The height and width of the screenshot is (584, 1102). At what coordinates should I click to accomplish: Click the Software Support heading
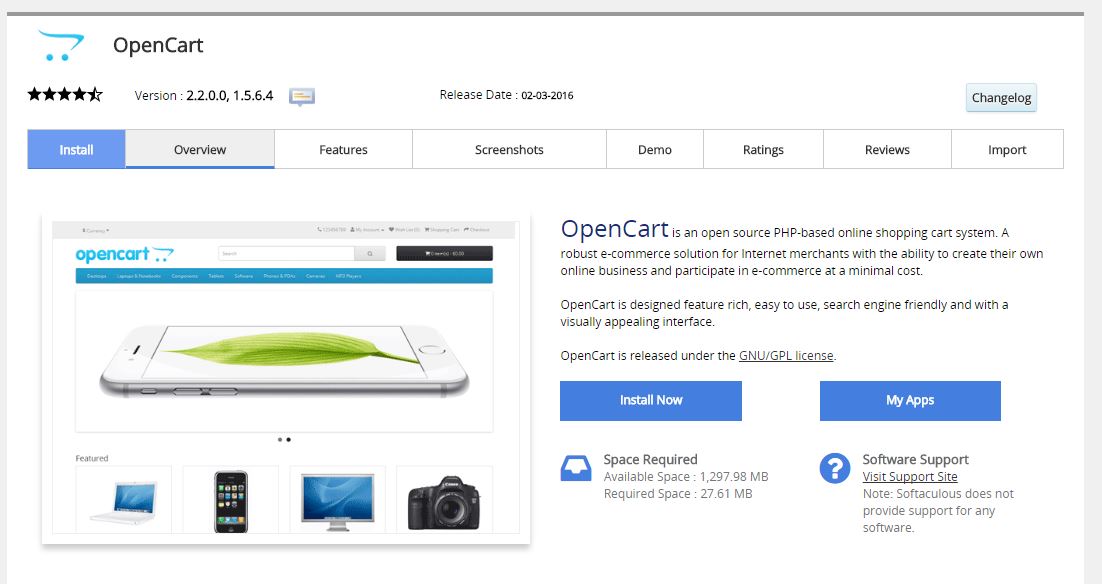coord(915,460)
